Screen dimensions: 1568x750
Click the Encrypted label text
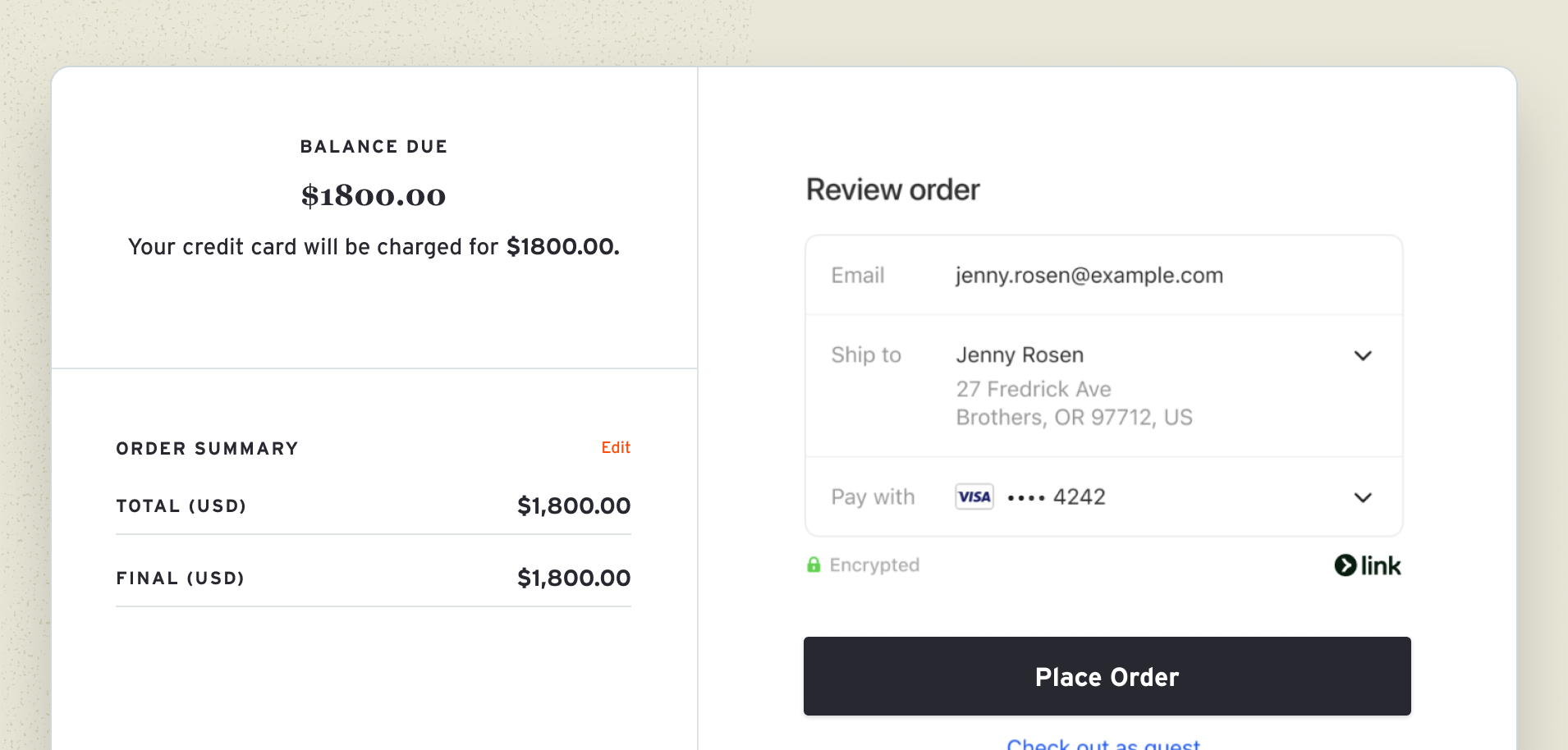pos(873,565)
